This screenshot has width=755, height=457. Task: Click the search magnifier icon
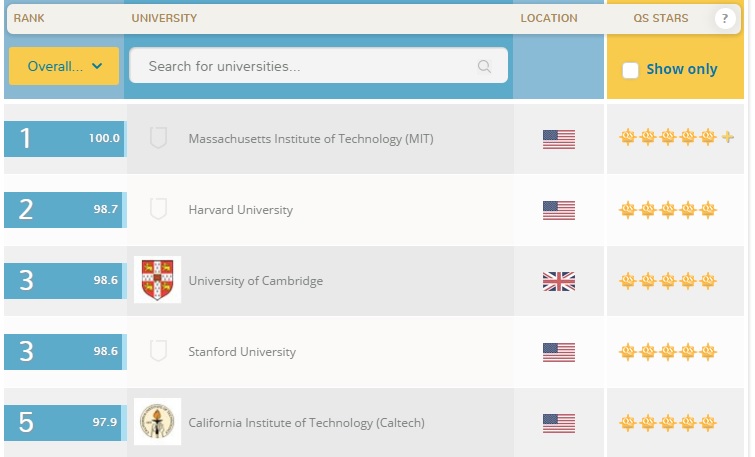tap(484, 66)
